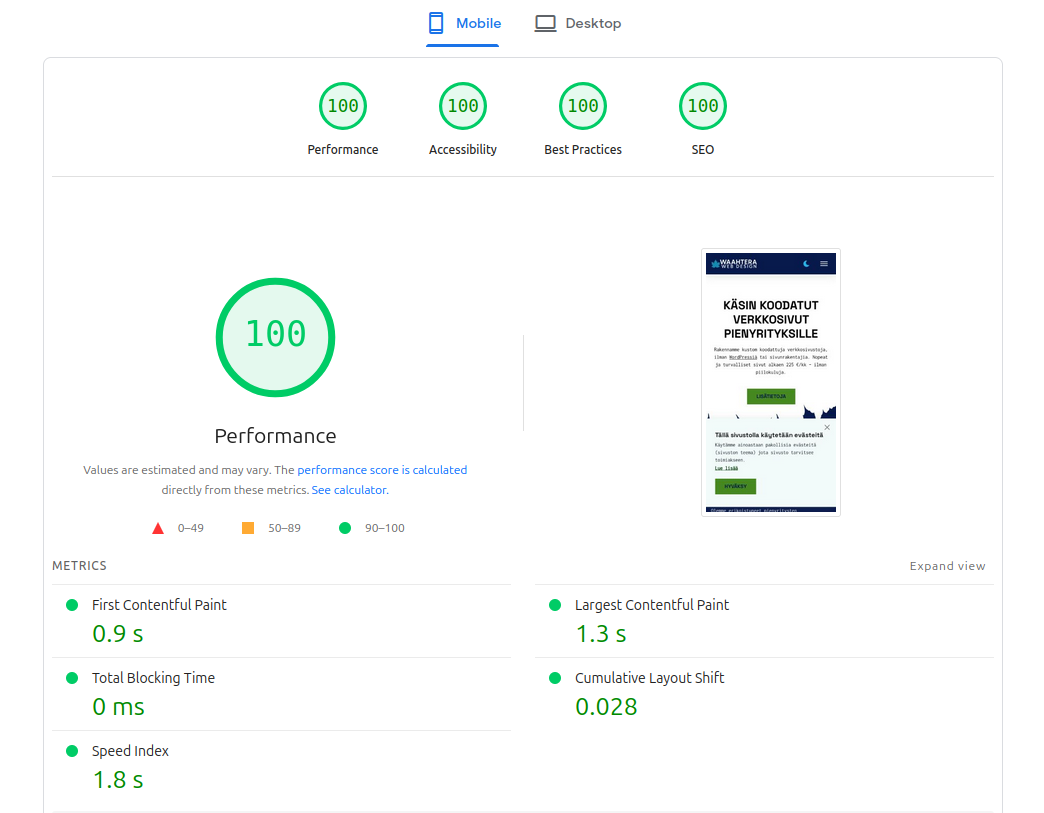Switch to the Mobile tab
The height and width of the screenshot is (813, 1044).
tap(463, 22)
